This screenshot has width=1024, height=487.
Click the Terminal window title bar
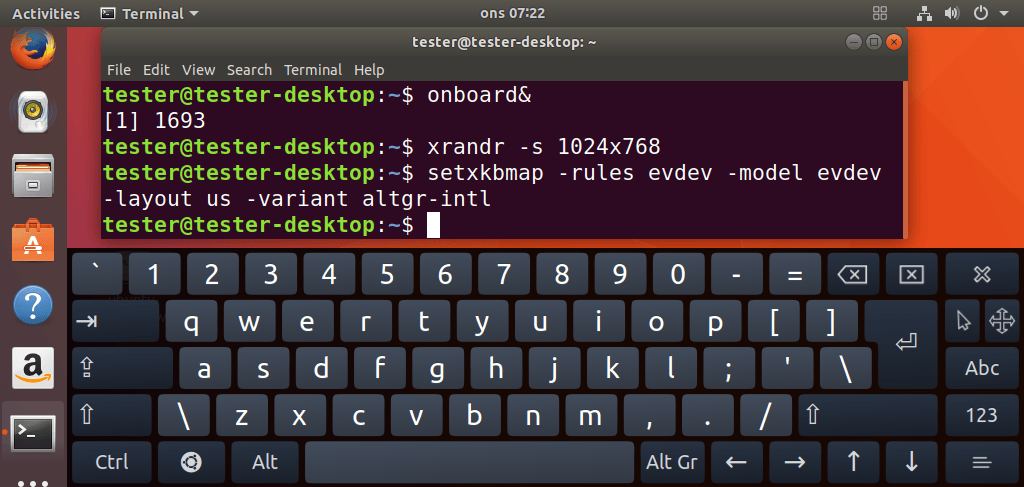pyautogui.click(x=504, y=42)
